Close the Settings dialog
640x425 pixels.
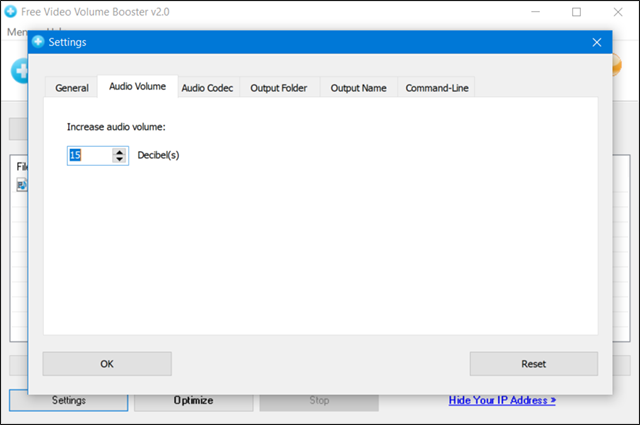pos(597,42)
